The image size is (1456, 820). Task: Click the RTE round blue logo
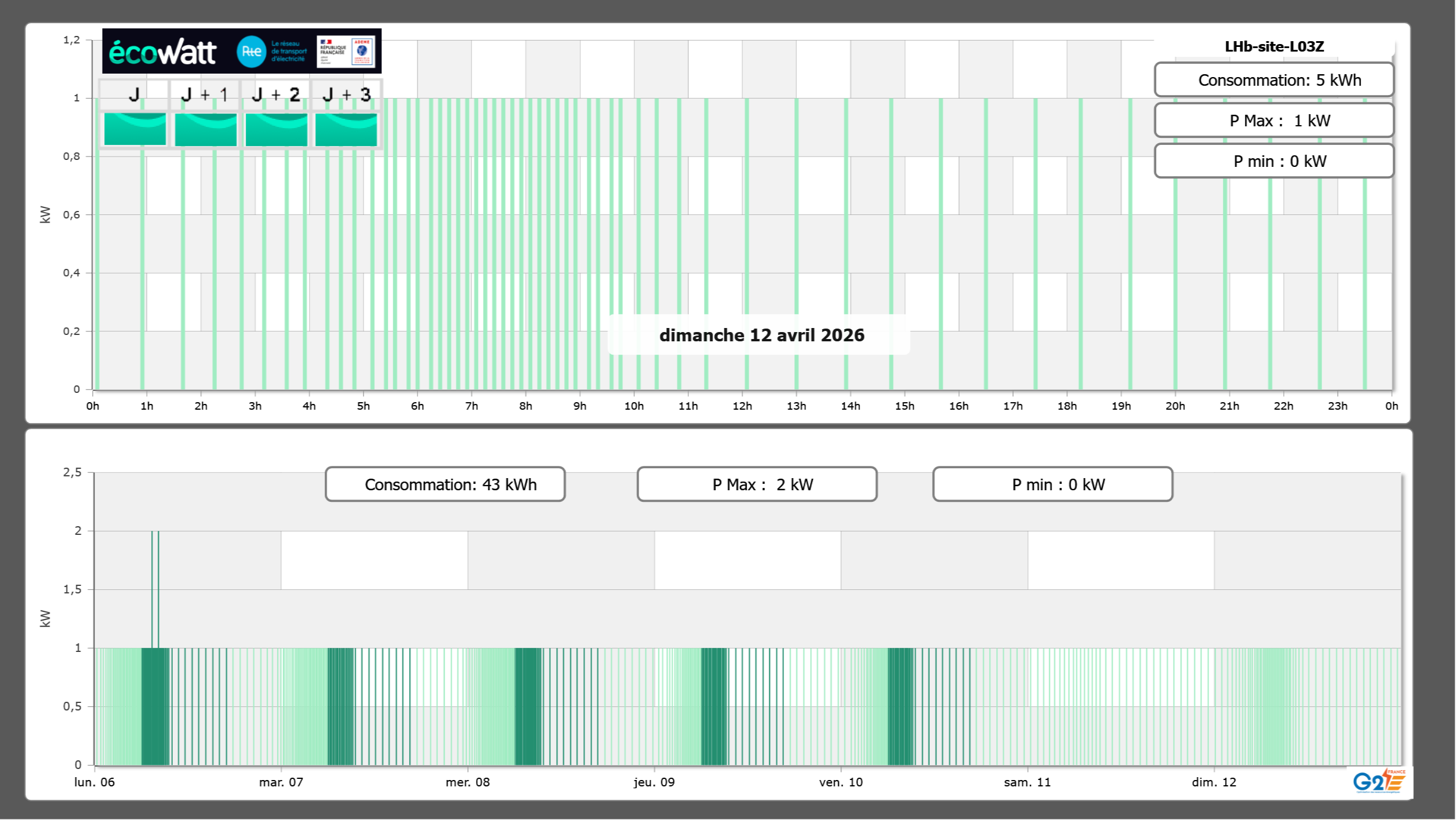(251, 52)
